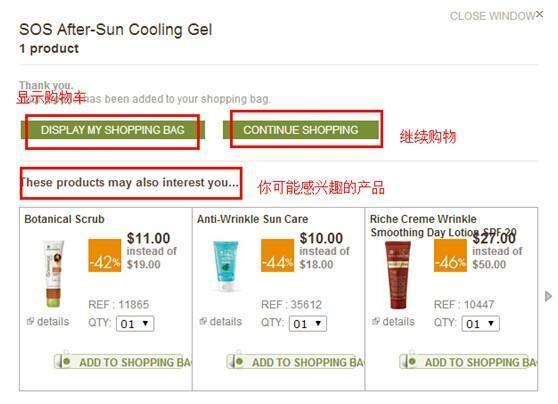This screenshot has width=558, height=404.
Task: Add Botanical Scrub to shopping bag
Action: tap(122, 362)
